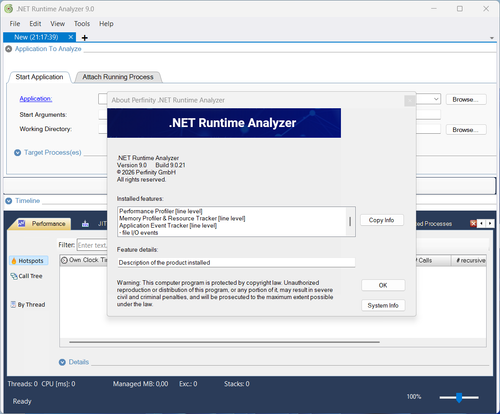Adjust the zoom slider handle
Screen dimensions: 500x414
pos(459,397)
